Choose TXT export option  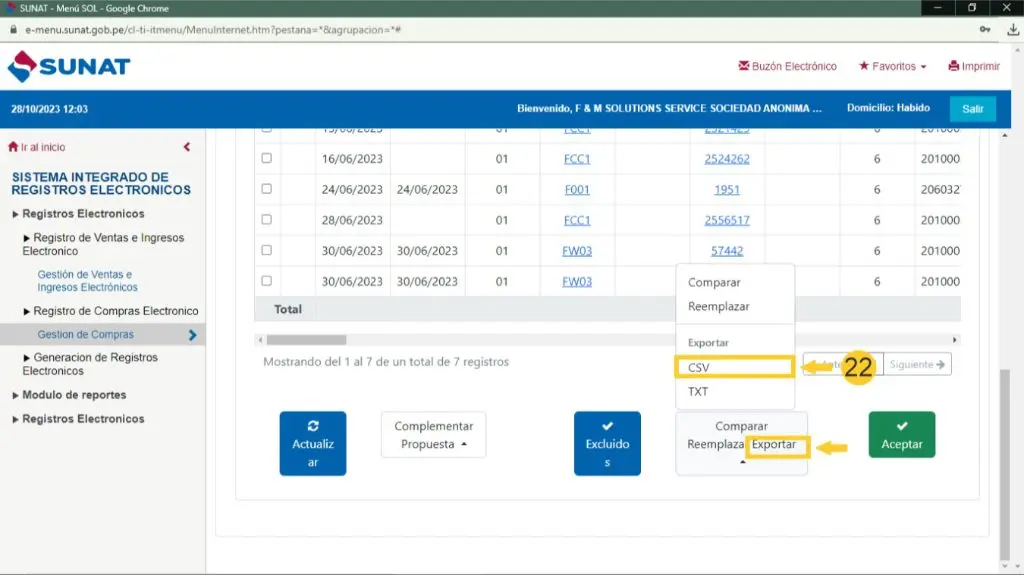[x=698, y=392]
